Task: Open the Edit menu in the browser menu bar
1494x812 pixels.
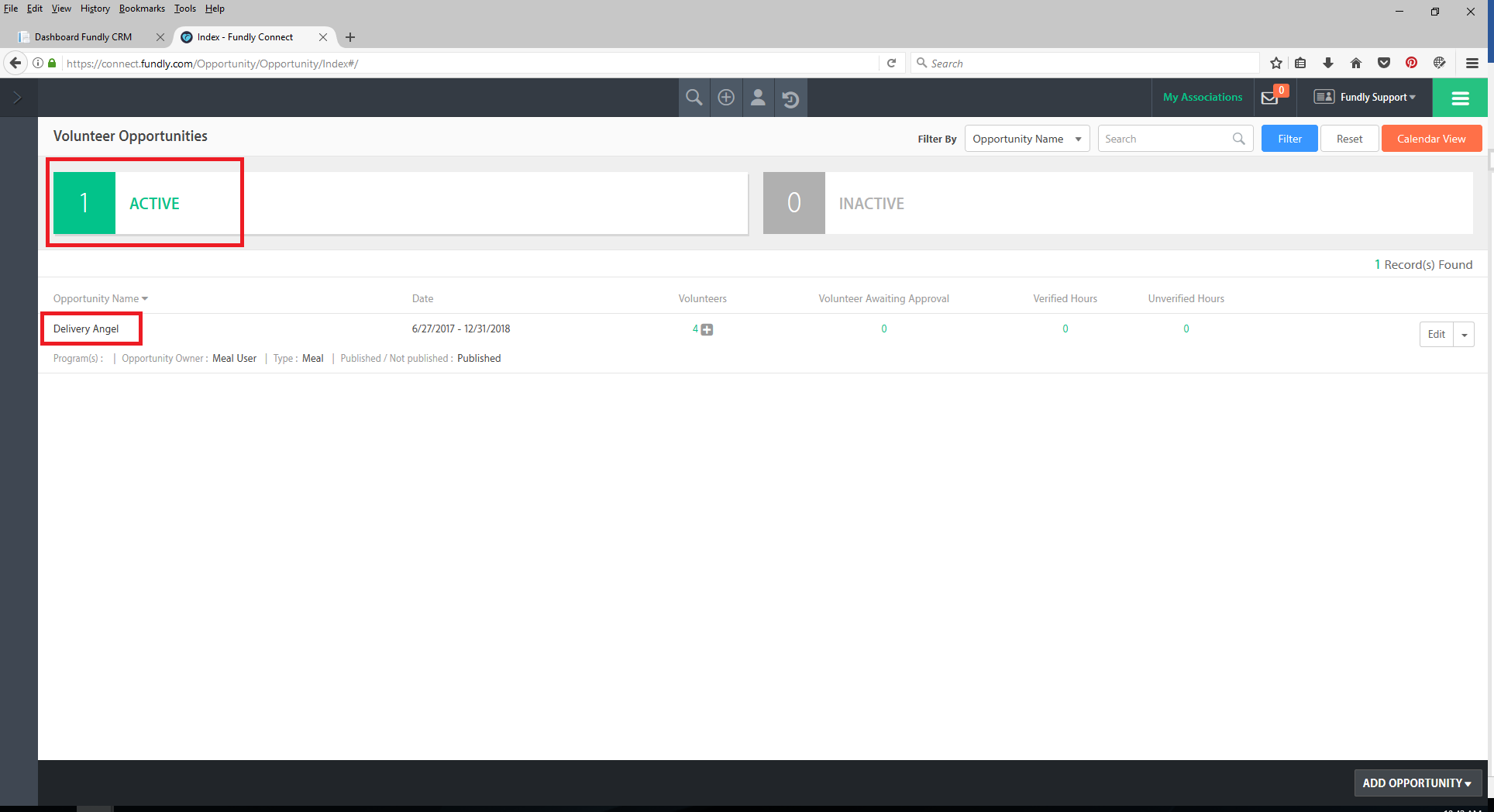Action: pyautogui.click(x=35, y=9)
